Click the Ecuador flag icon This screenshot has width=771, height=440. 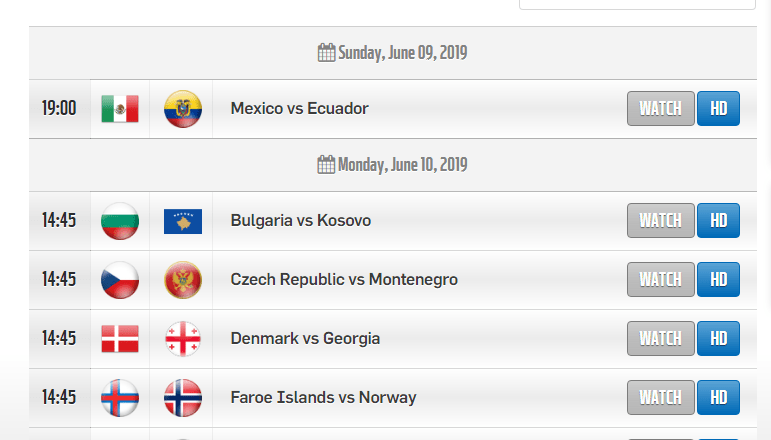coord(183,109)
